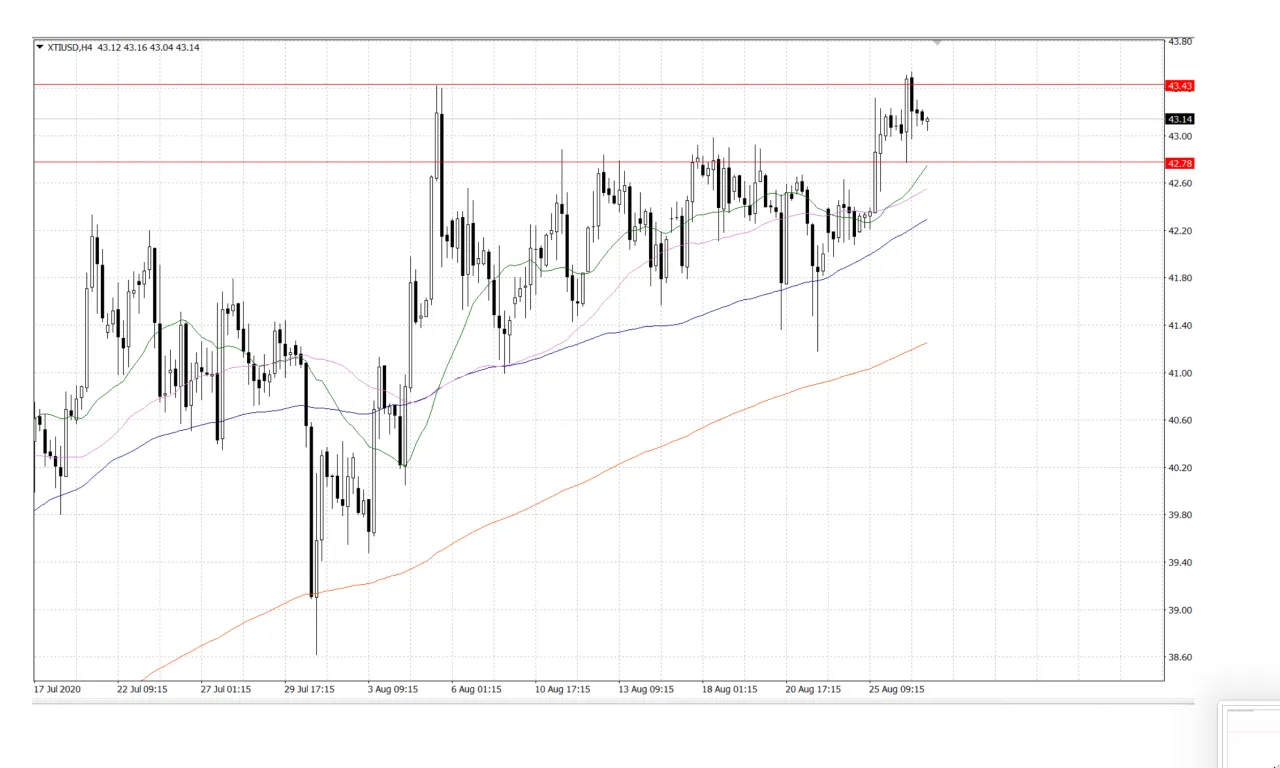Click the 3 Aug 09:15 time label
This screenshot has height=768, width=1280.
393,689
